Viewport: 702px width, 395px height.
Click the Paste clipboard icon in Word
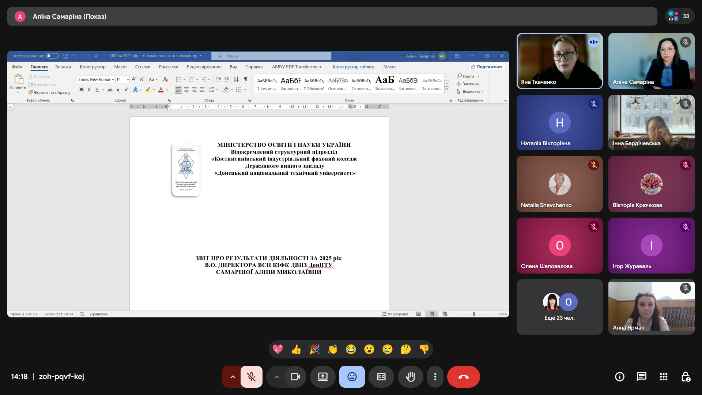click(19, 81)
